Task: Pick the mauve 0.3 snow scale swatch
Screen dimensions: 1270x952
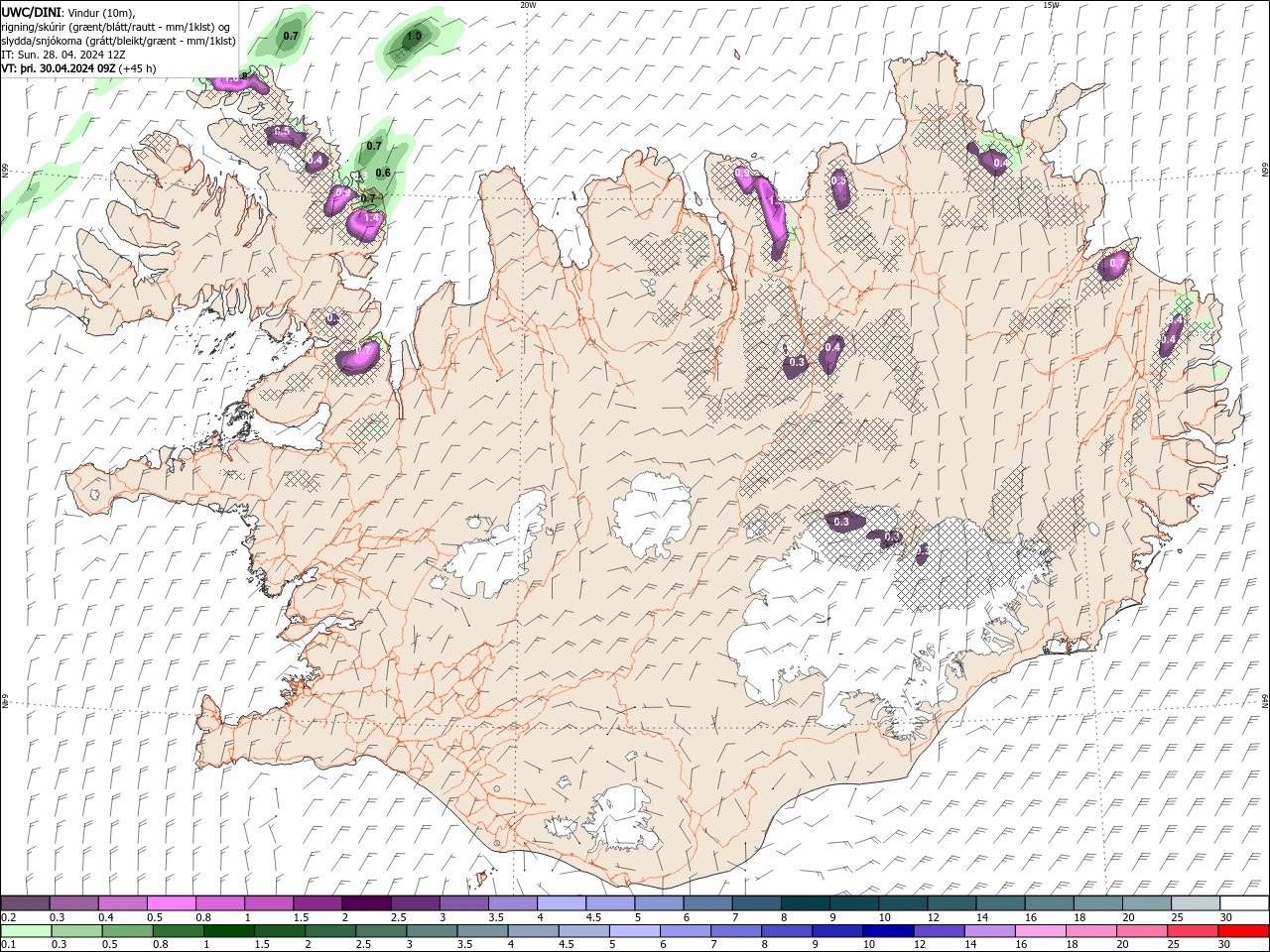Action: [x=73, y=903]
